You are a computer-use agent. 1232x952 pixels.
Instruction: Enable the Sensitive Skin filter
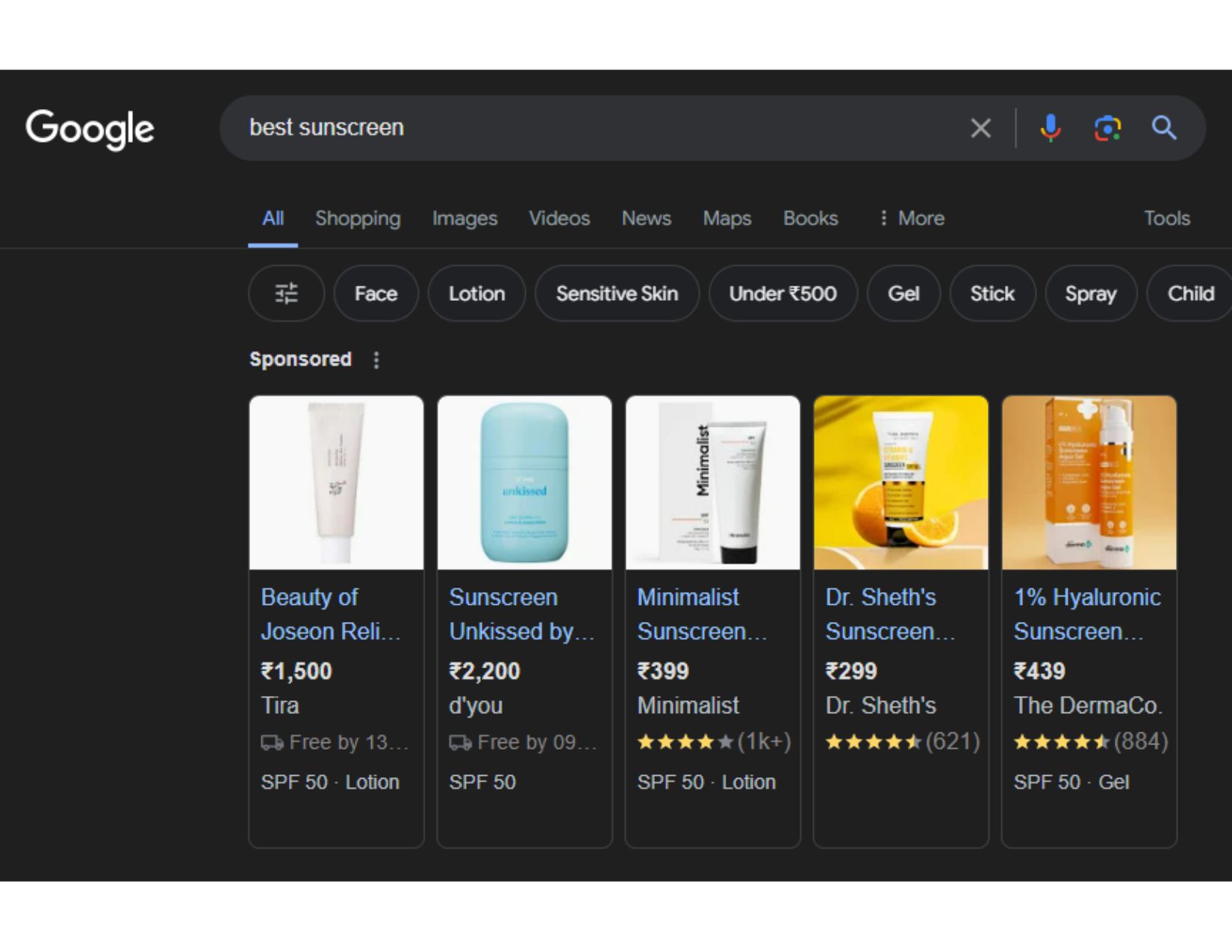coord(616,293)
